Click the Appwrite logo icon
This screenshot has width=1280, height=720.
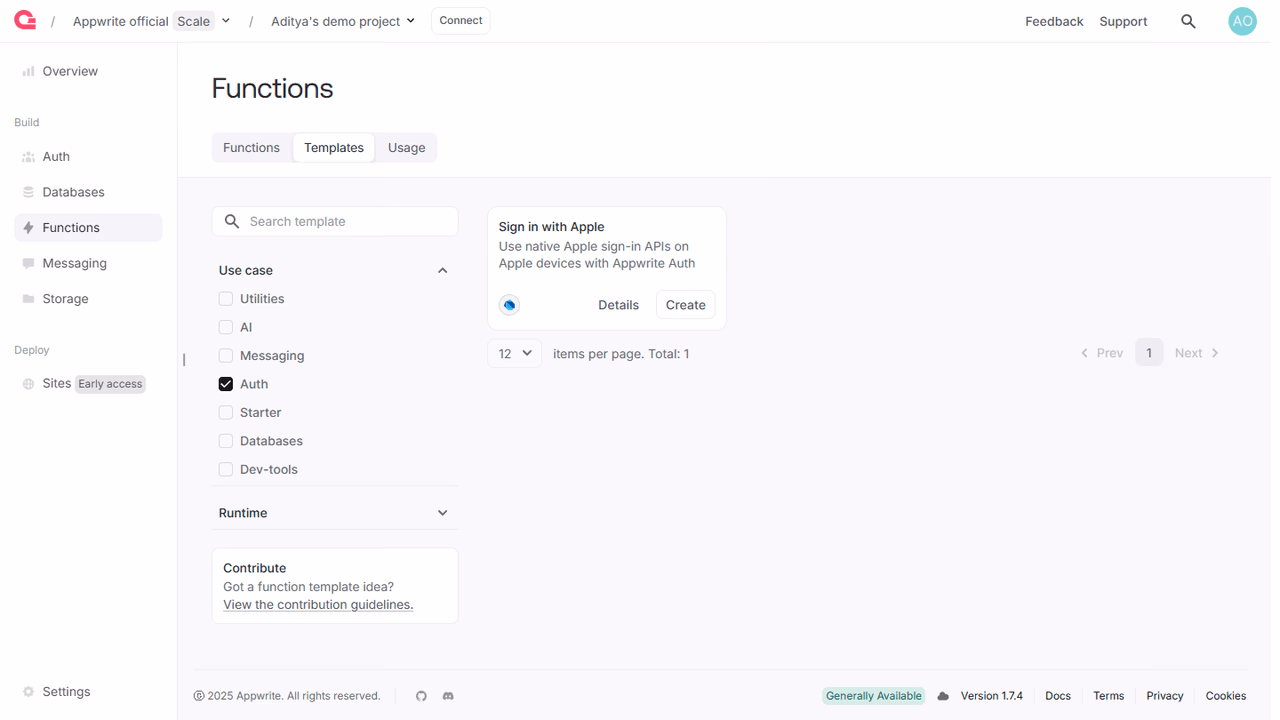click(25, 20)
